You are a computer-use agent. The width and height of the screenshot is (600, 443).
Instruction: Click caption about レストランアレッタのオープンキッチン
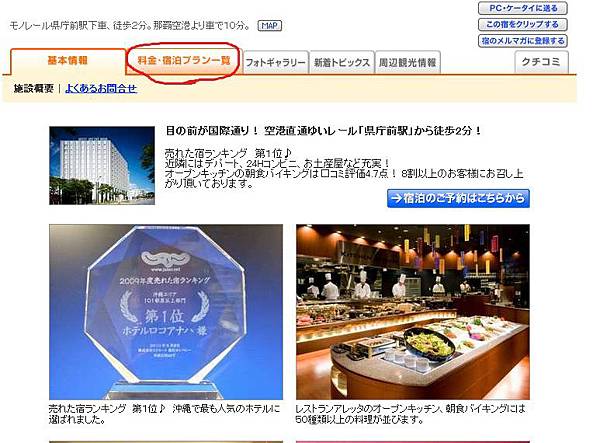tap(410, 414)
